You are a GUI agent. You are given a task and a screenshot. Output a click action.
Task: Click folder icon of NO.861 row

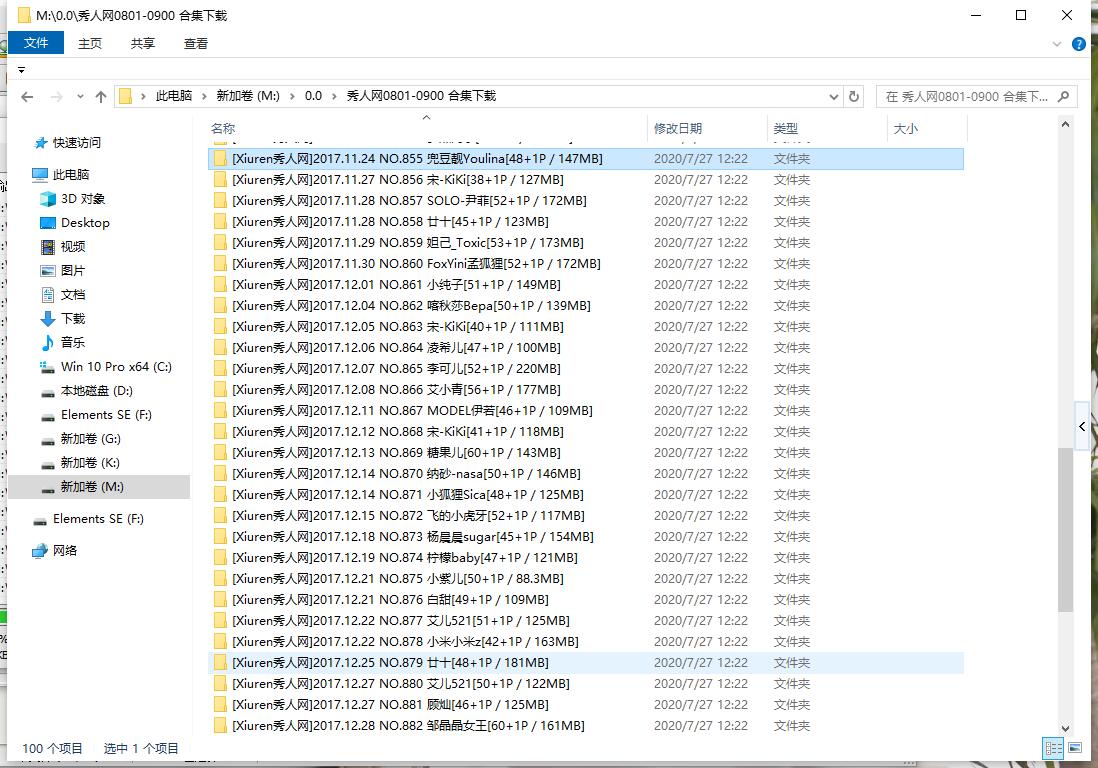pos(220,285)
